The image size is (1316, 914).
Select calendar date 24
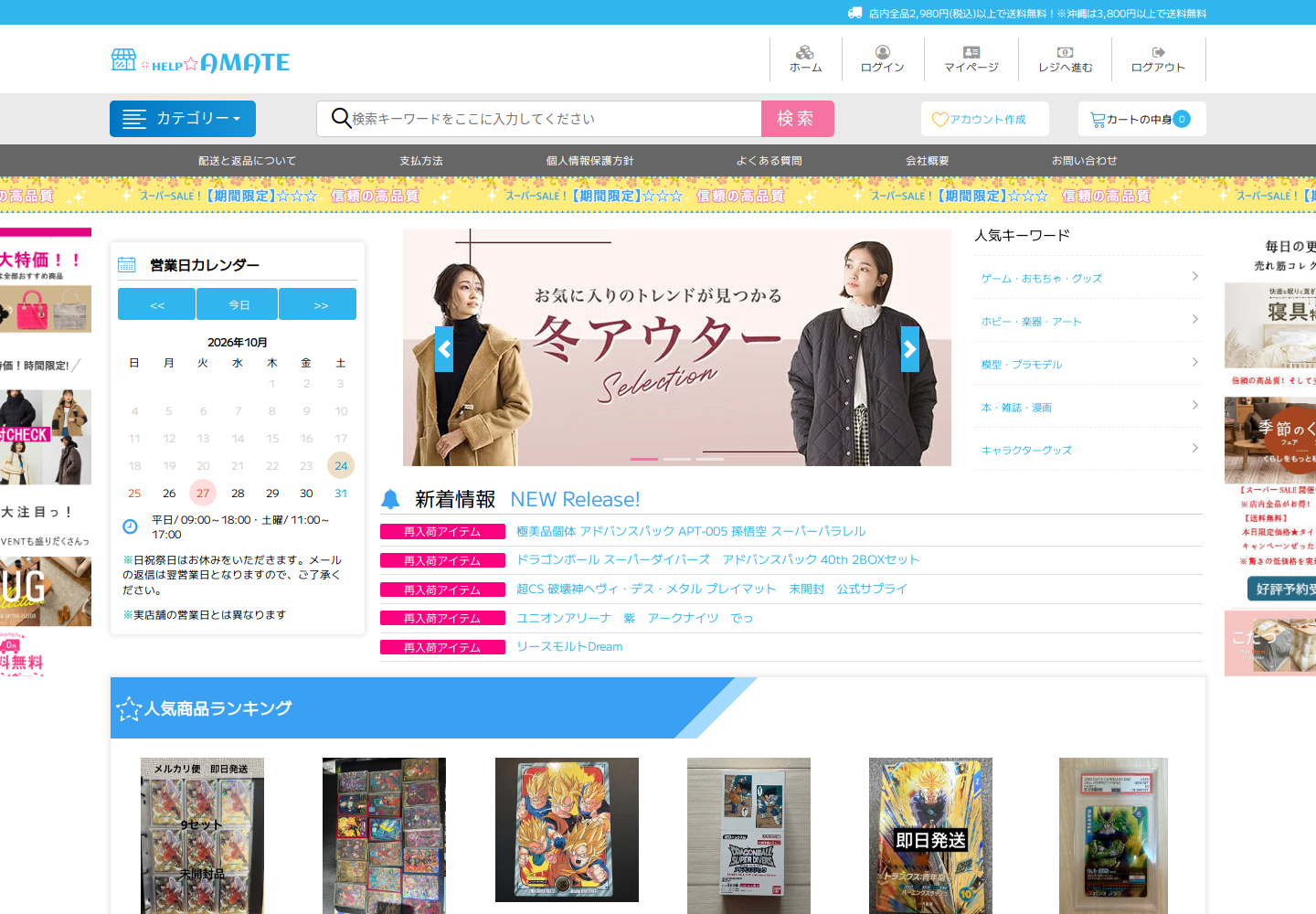coord(341,466)
